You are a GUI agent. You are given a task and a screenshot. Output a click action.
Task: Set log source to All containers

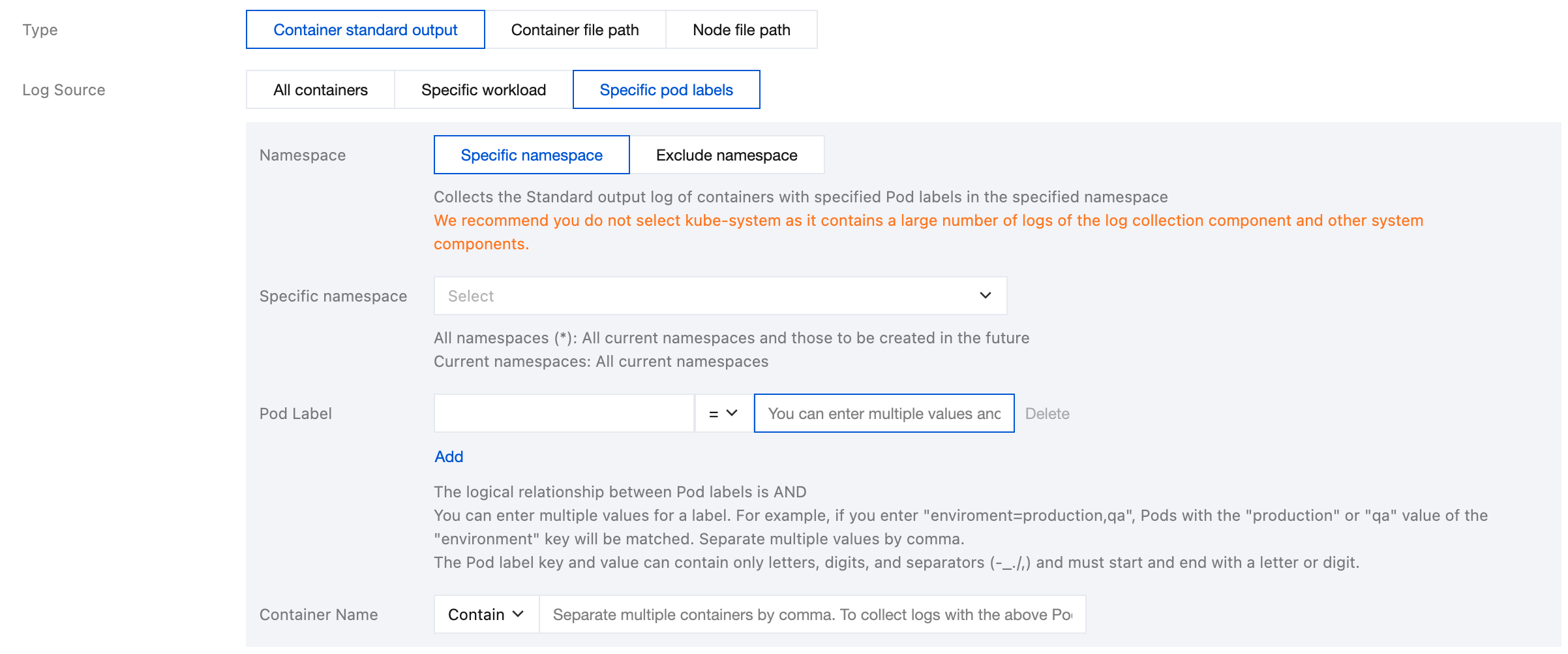tap(320, 90)
